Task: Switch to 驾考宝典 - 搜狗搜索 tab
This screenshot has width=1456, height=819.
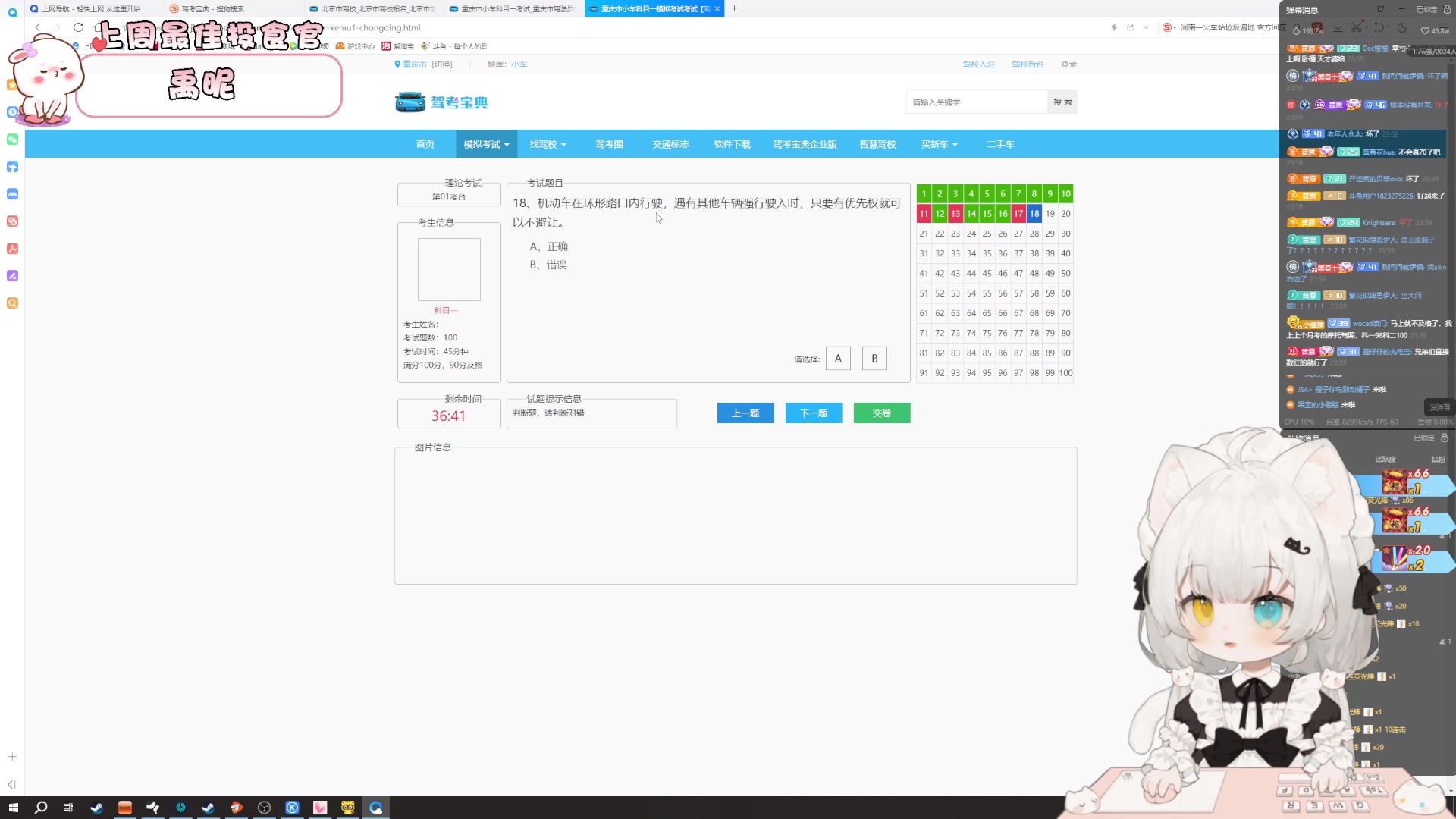Action: tap(212, 9)
